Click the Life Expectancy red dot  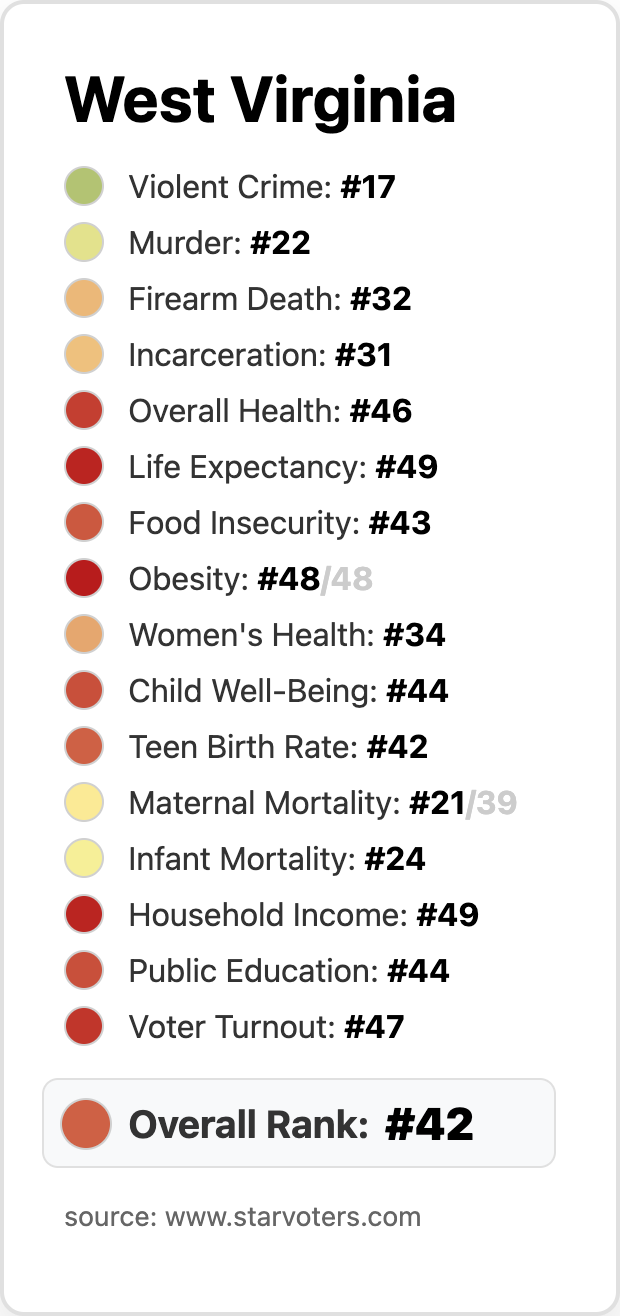84,467
